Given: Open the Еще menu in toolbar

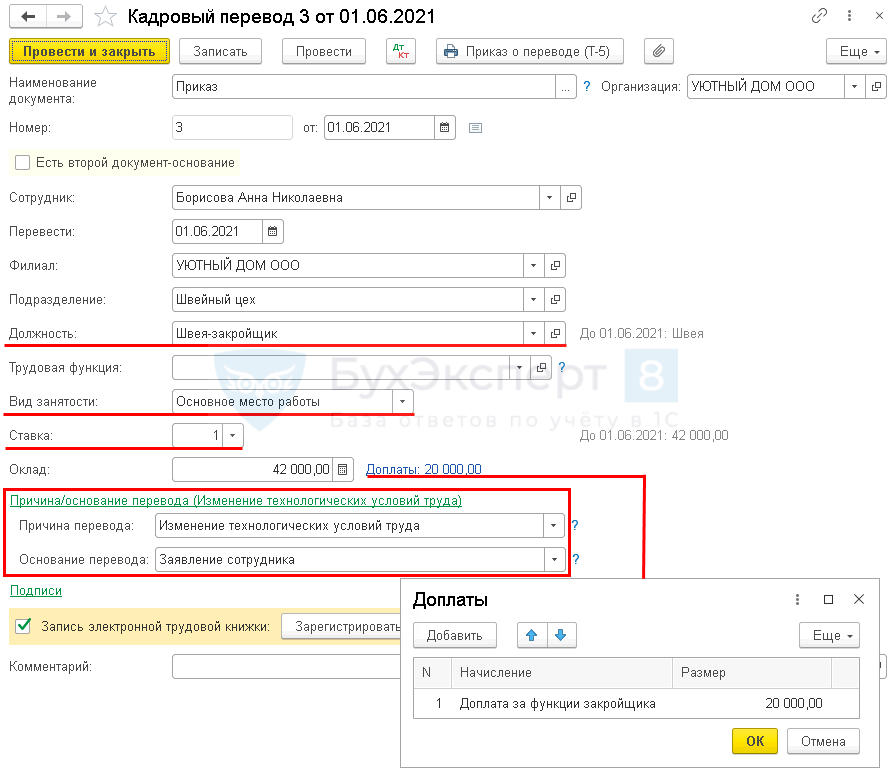Looking at the screenshot, I should pyautogui.click(x=856, y=51).
